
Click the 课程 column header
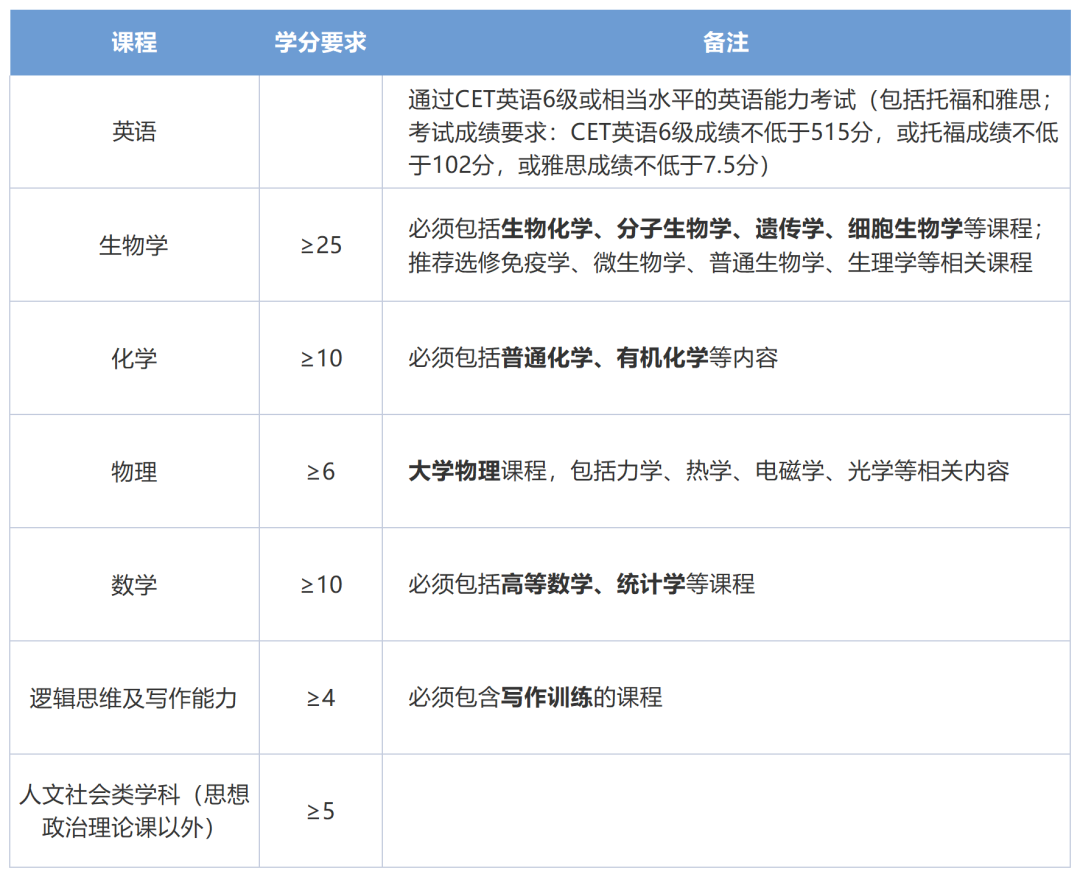point(134,43)
